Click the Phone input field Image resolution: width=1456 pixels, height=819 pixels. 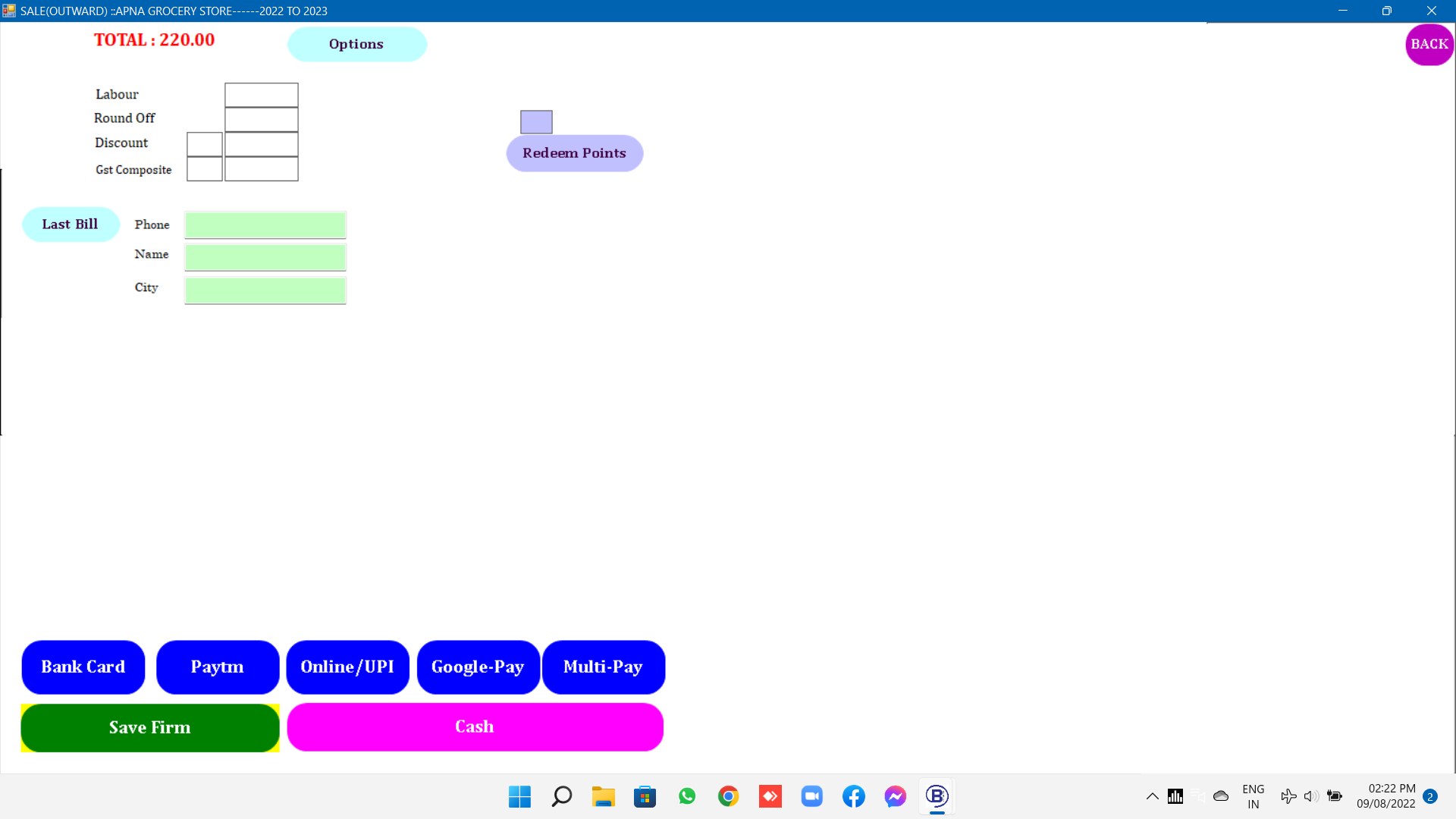pyautogui.click(x=265, y=225)
